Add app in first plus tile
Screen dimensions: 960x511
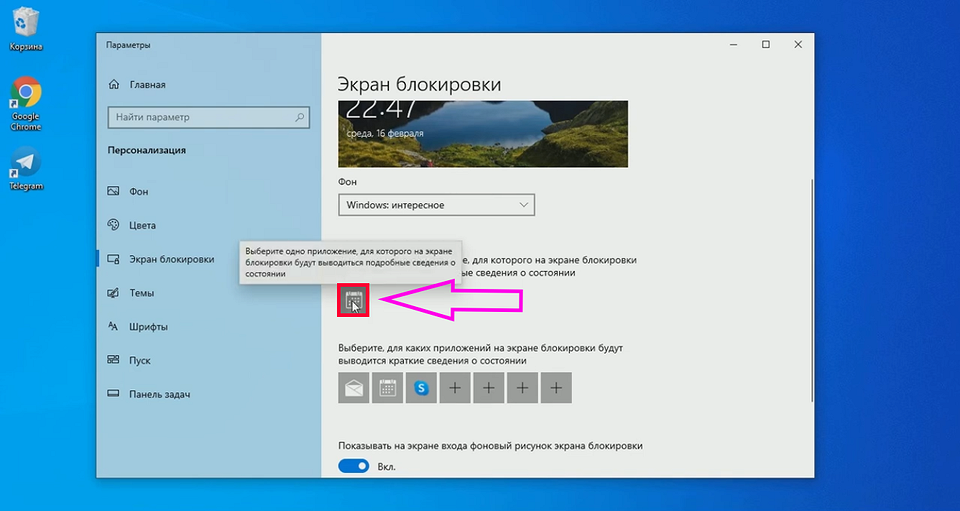tap(455, 388)
